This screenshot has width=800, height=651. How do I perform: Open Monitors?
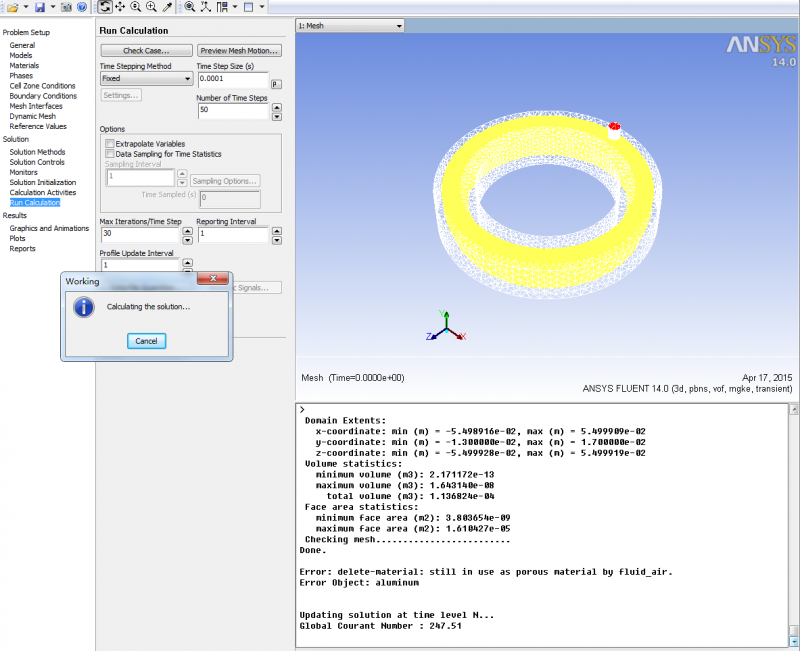23,173
